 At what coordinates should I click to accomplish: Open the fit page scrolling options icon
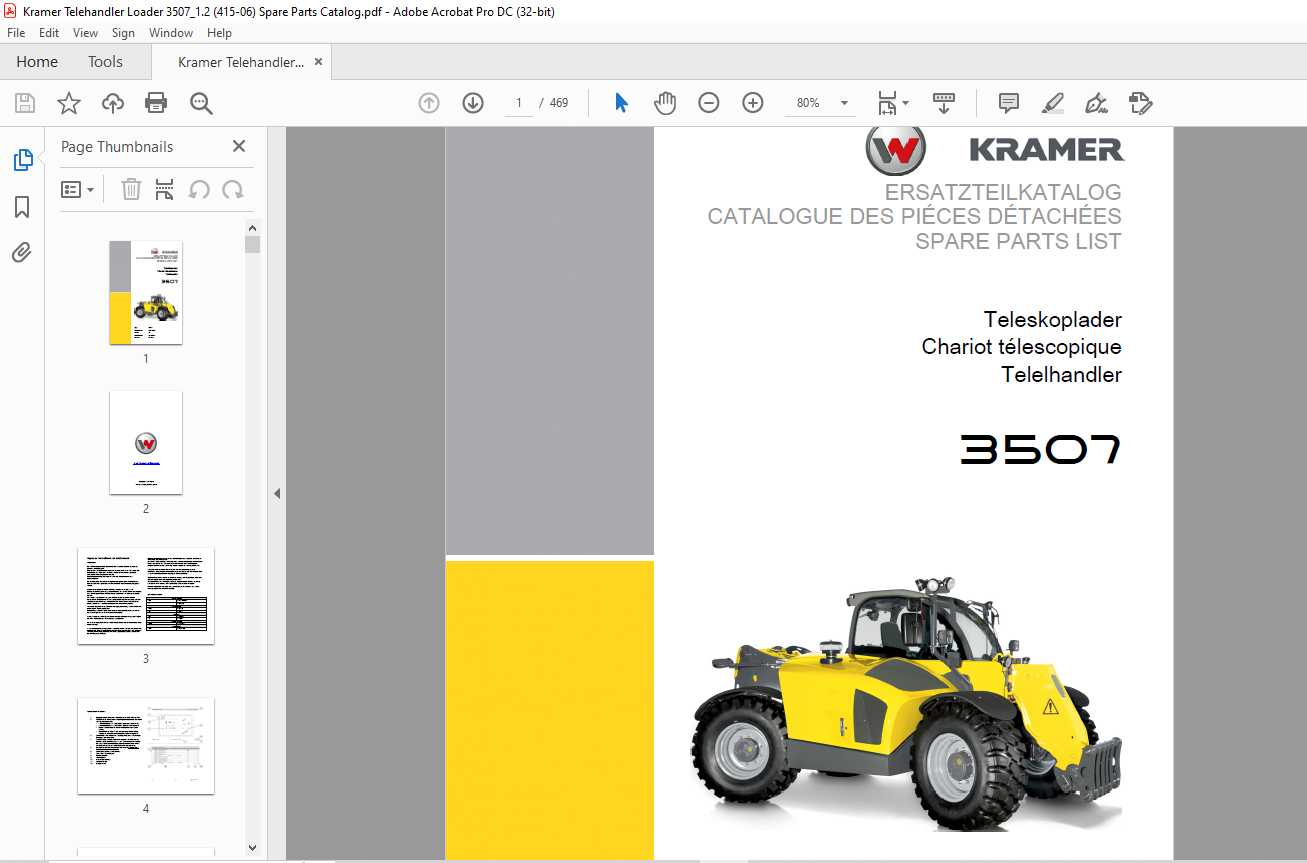(x=892, y=103)
